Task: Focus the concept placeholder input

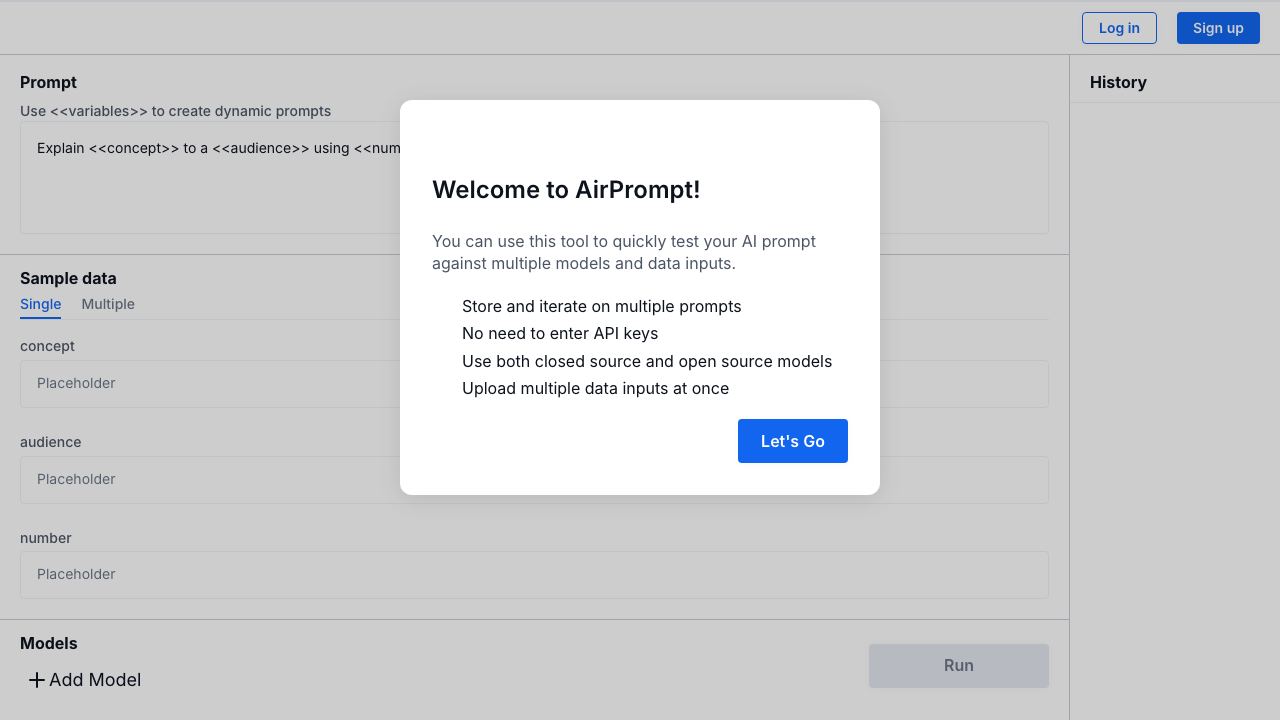Action: tap(534, 384)
